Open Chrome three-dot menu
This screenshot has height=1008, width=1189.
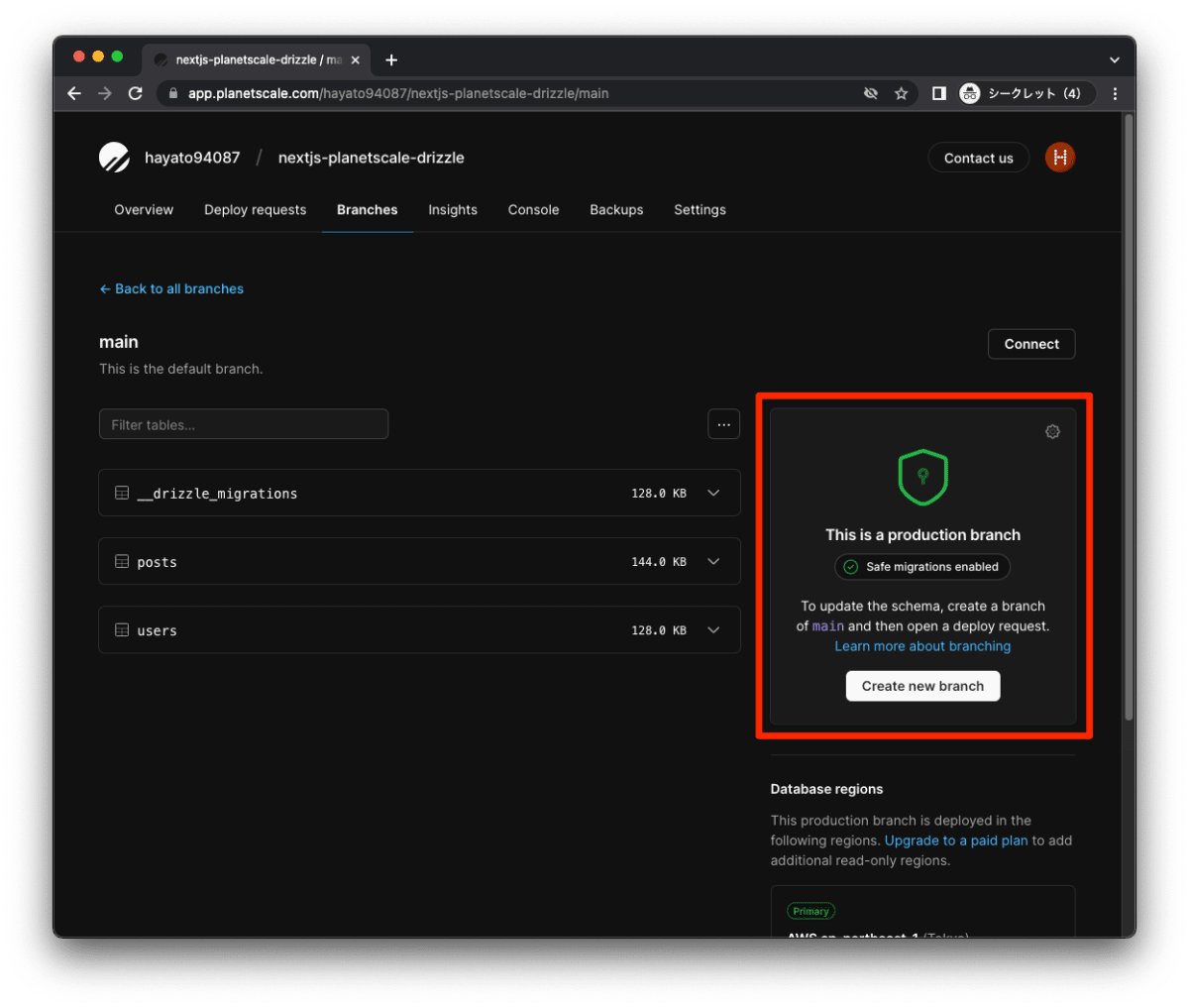point(1115,93)
